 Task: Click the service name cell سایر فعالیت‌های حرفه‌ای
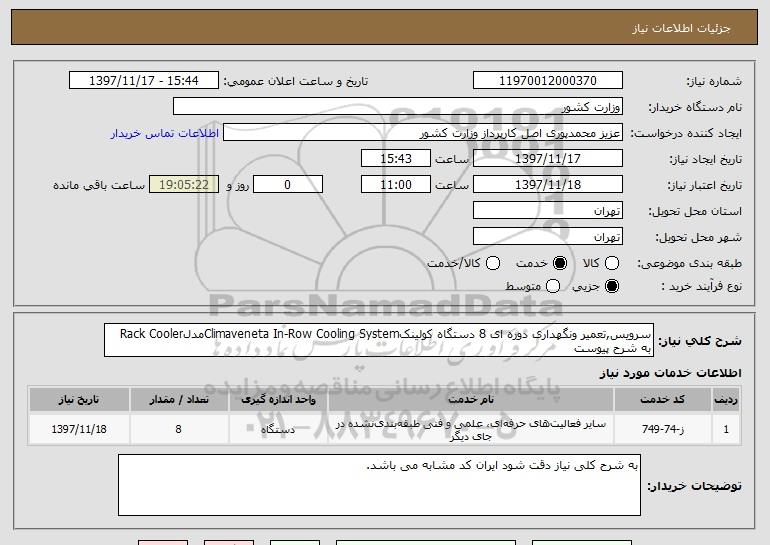coord(470,430)
